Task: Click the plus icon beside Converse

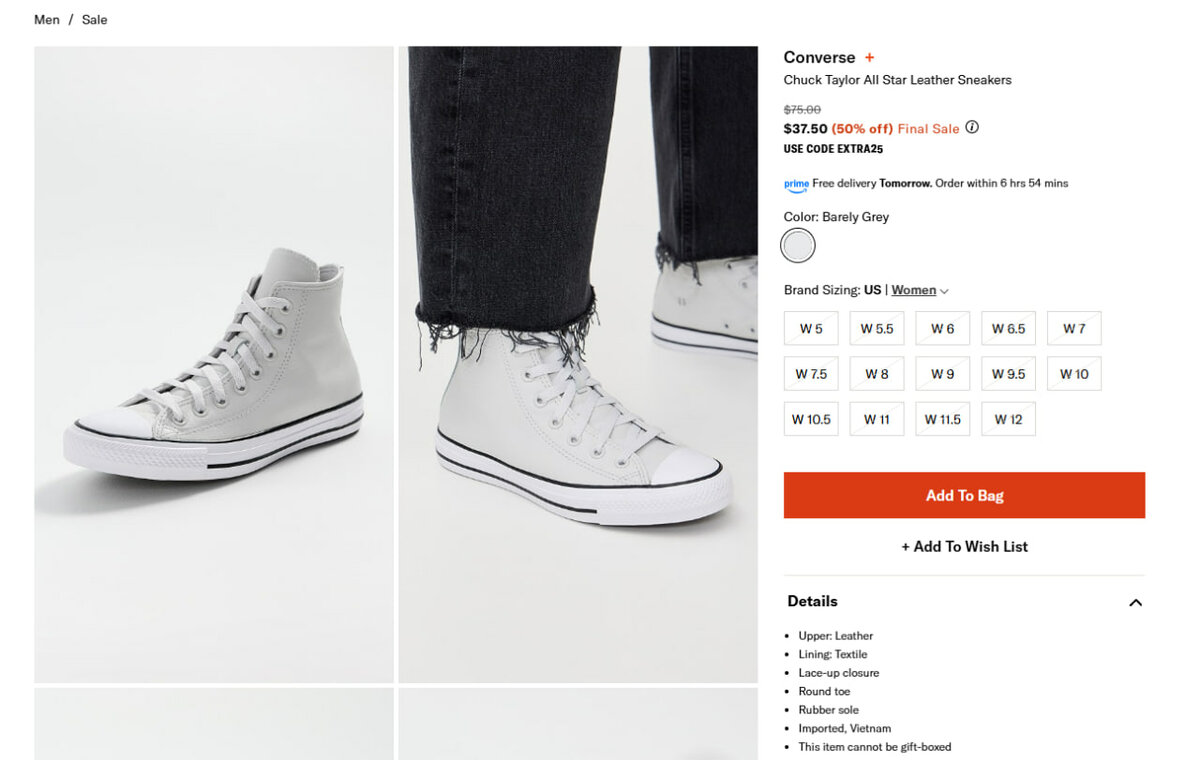Action: point(870,58)
